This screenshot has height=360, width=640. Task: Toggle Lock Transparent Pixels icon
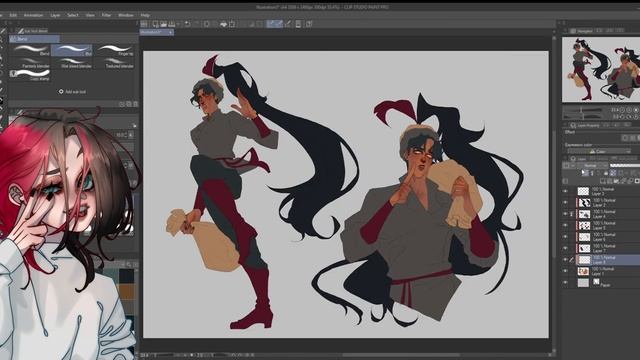coord(613,173)
